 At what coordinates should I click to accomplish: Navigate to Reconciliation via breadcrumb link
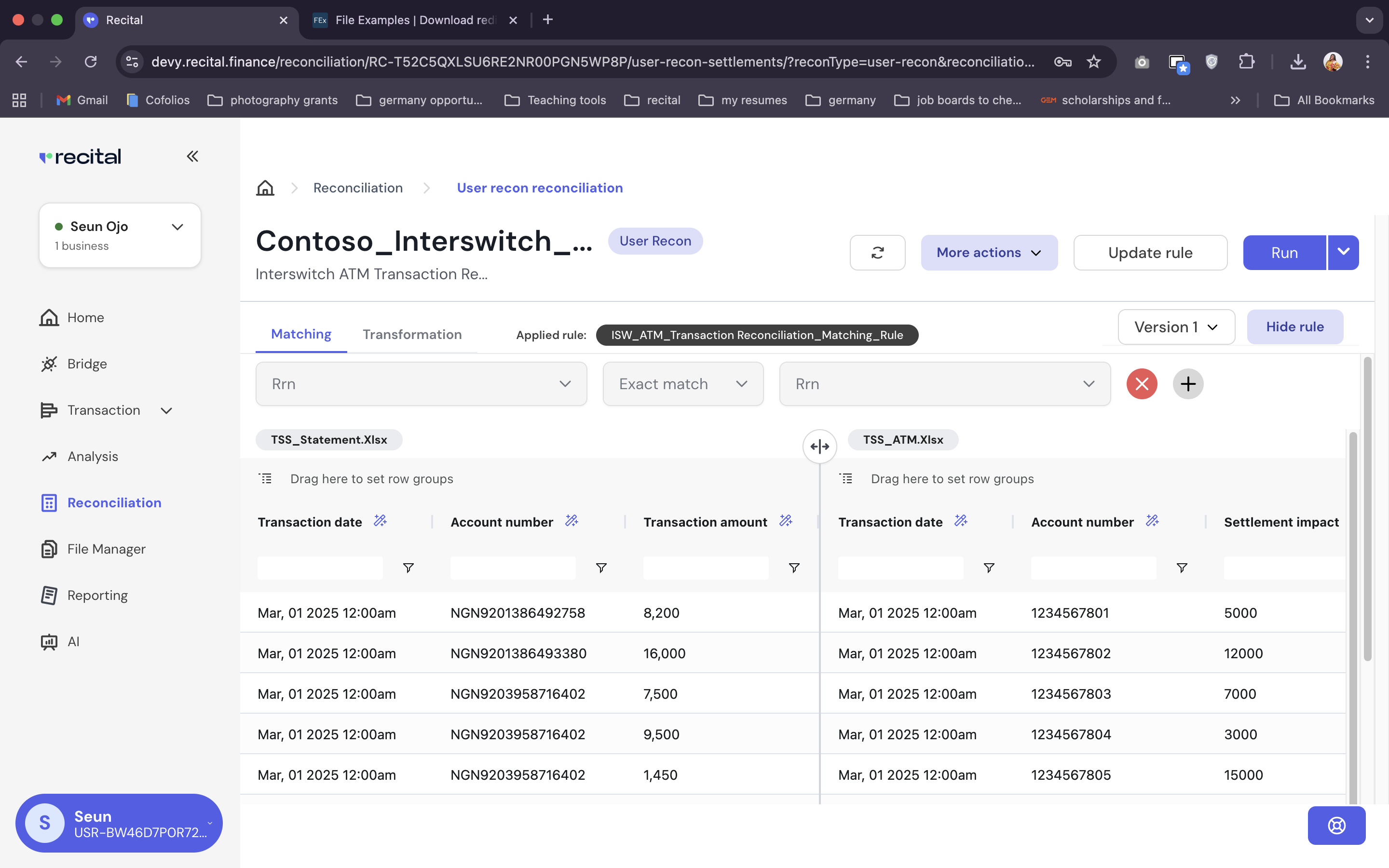click(357, 188)
